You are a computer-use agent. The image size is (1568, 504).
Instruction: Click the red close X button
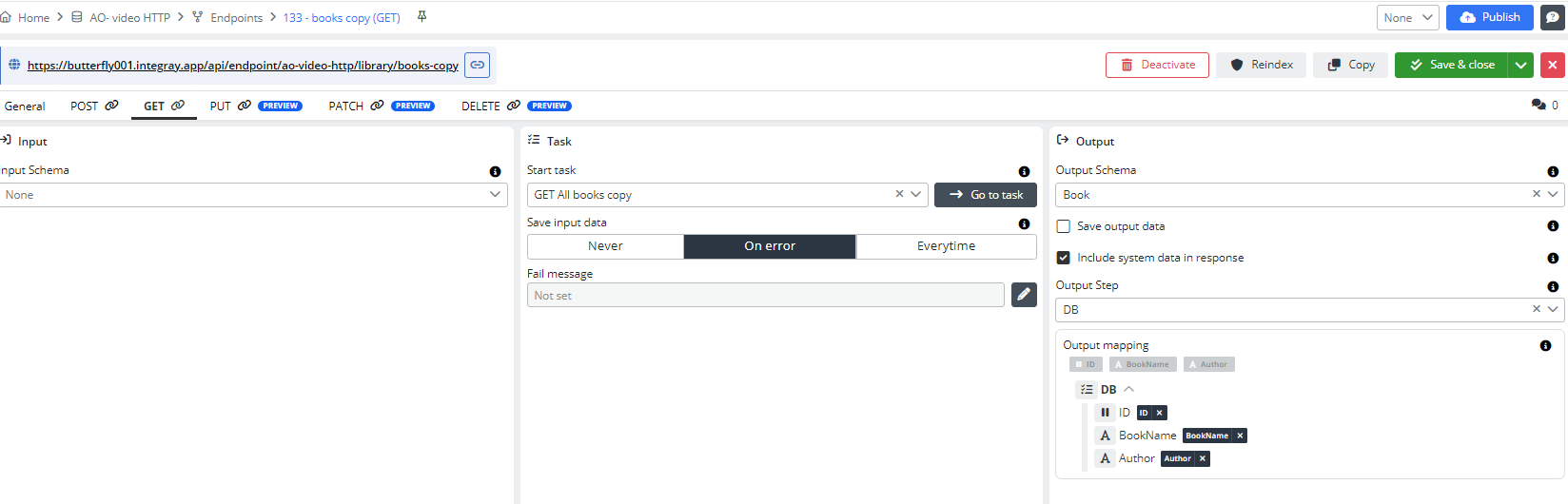pos(1553,65)
